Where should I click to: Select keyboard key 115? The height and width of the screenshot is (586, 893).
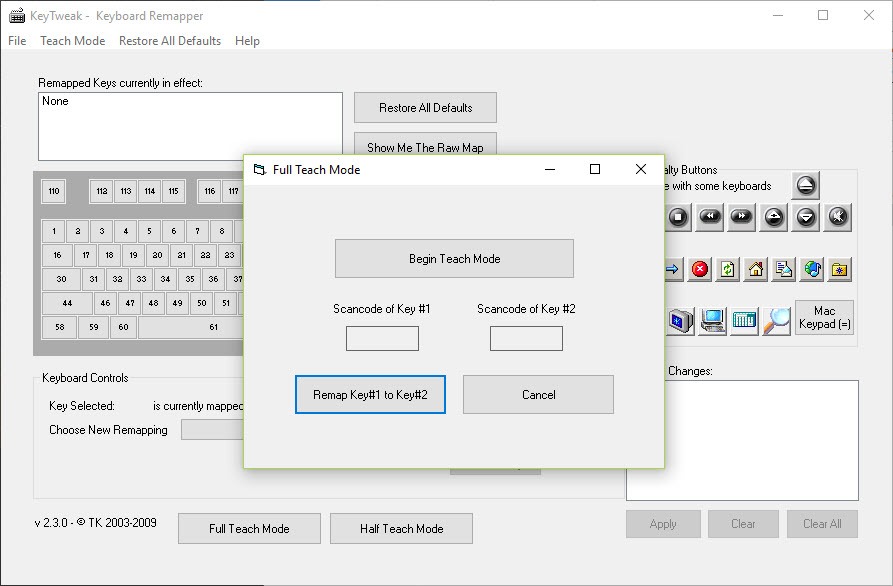point(174,191)
